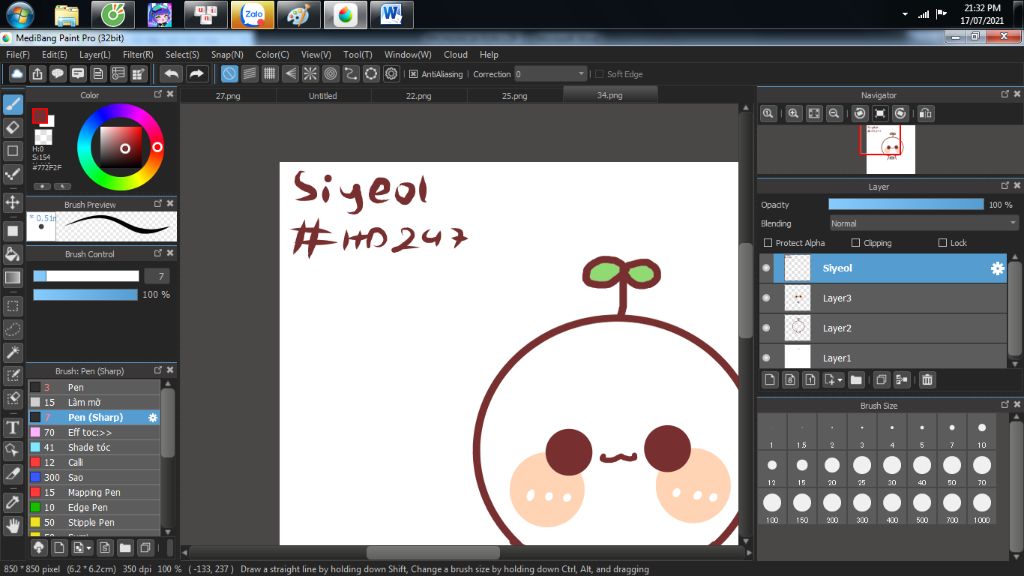
Task: Enable the Clipping checkbox
Action: 856,243
